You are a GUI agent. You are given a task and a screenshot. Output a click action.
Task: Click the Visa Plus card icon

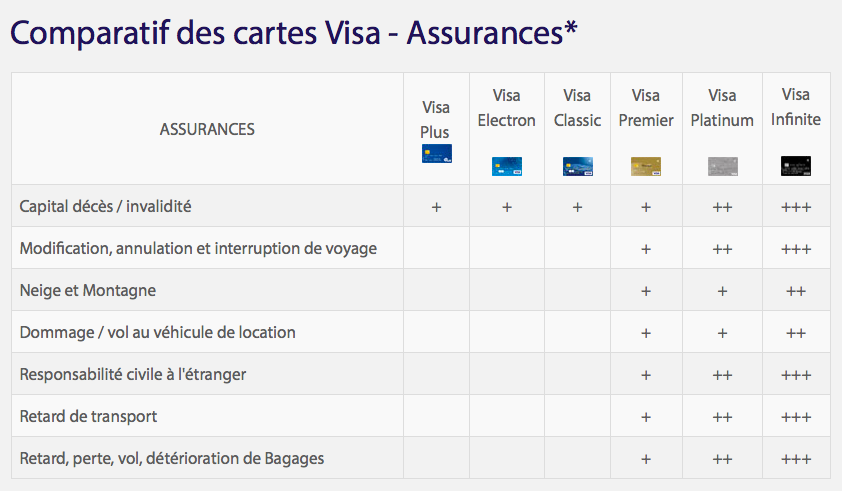436,153
